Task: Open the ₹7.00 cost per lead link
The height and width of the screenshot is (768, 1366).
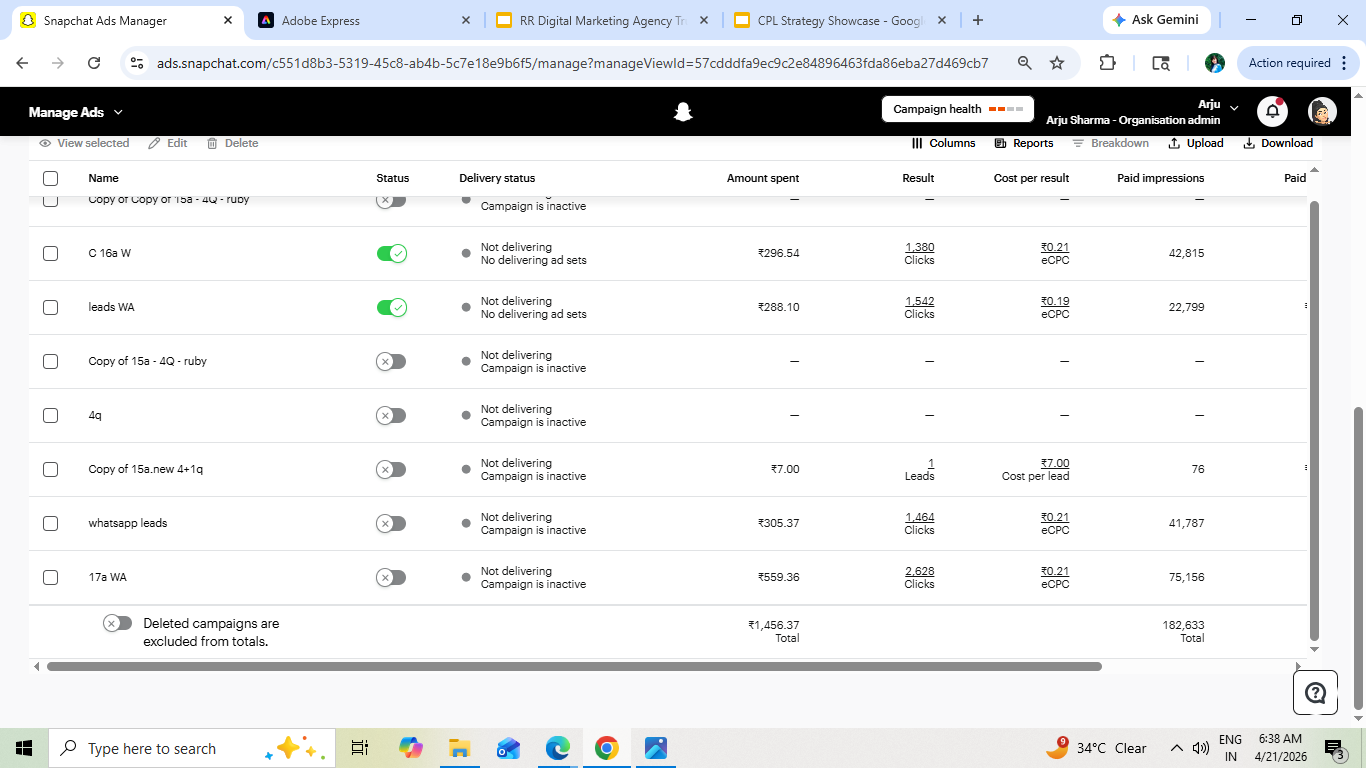Action: tap(1055, 463)
